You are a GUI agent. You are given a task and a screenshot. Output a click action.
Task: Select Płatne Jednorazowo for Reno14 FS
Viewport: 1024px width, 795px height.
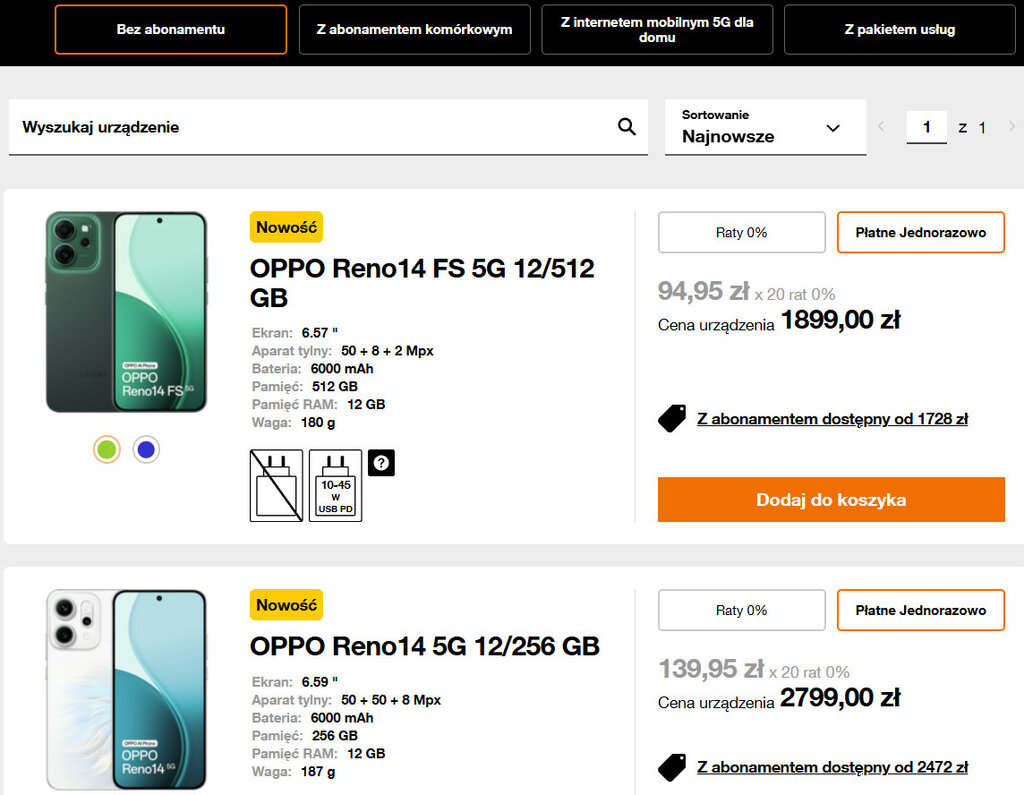[920, 232]
